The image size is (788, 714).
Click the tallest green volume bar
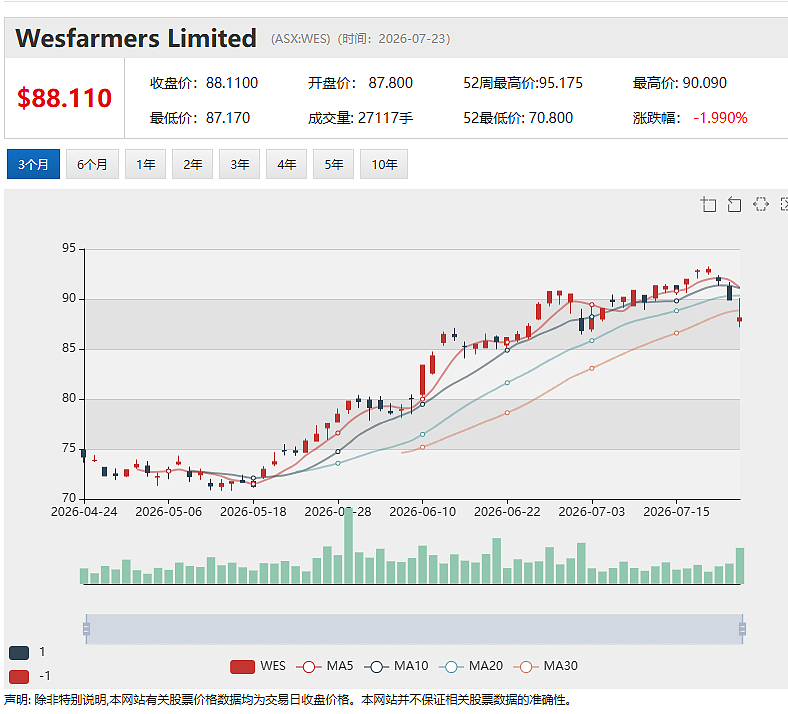coord(348,546)
